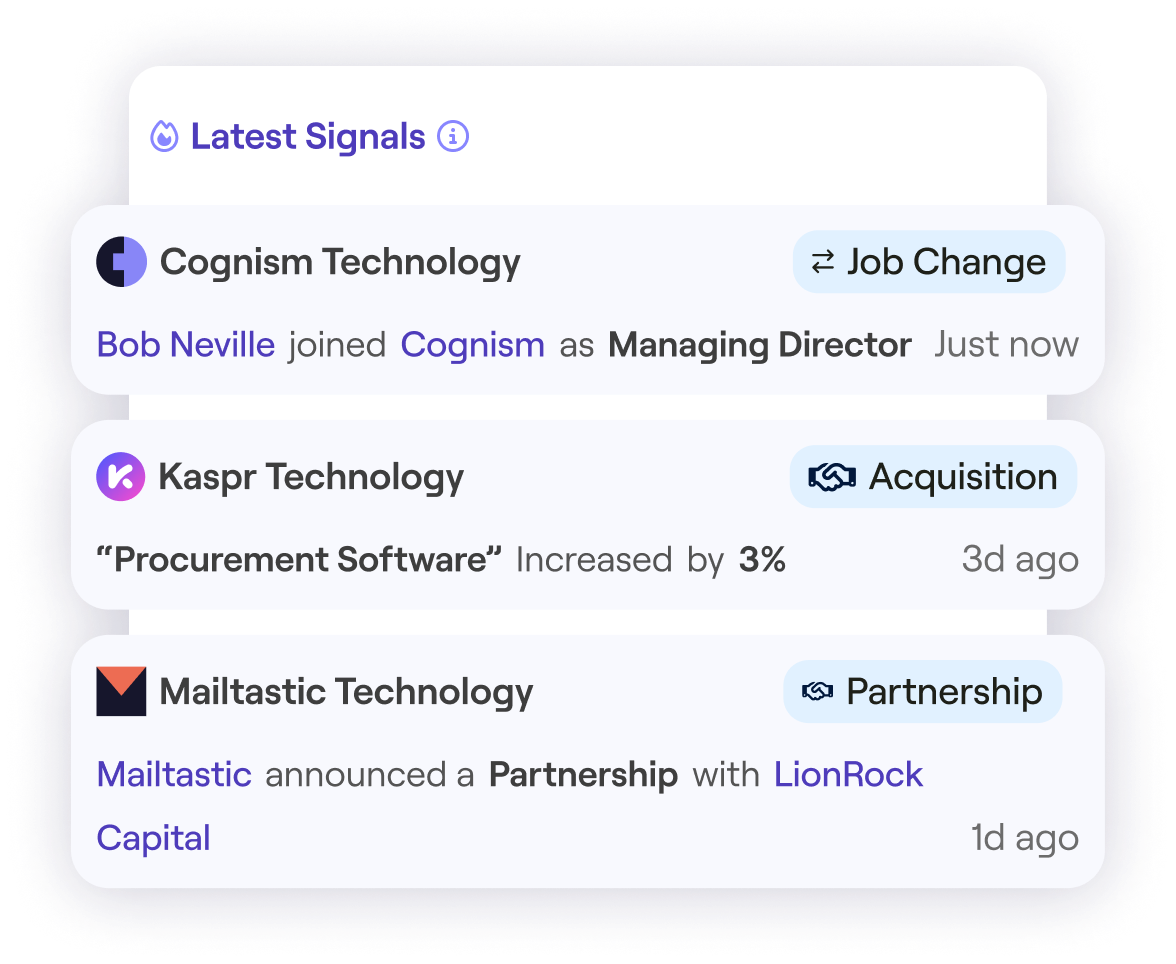This screenshot has width=1176, height=964.
Task: Click the Mailtastic Technology company name
Action: pyautogui.click(x=346, y=691)
